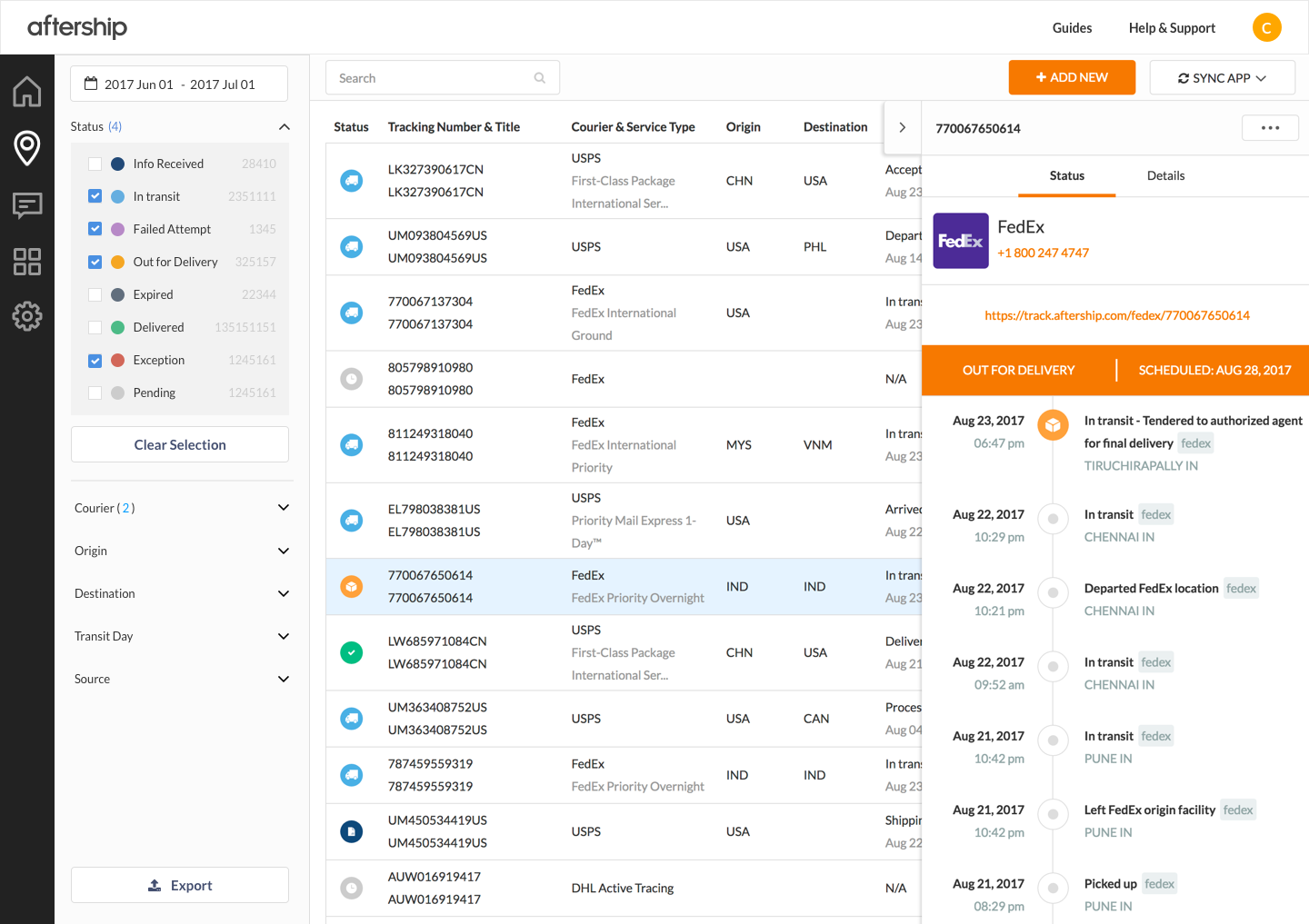Expand the Courier filter section
The height and width of the screenshot is (924, 1309).
pos(182,508)
